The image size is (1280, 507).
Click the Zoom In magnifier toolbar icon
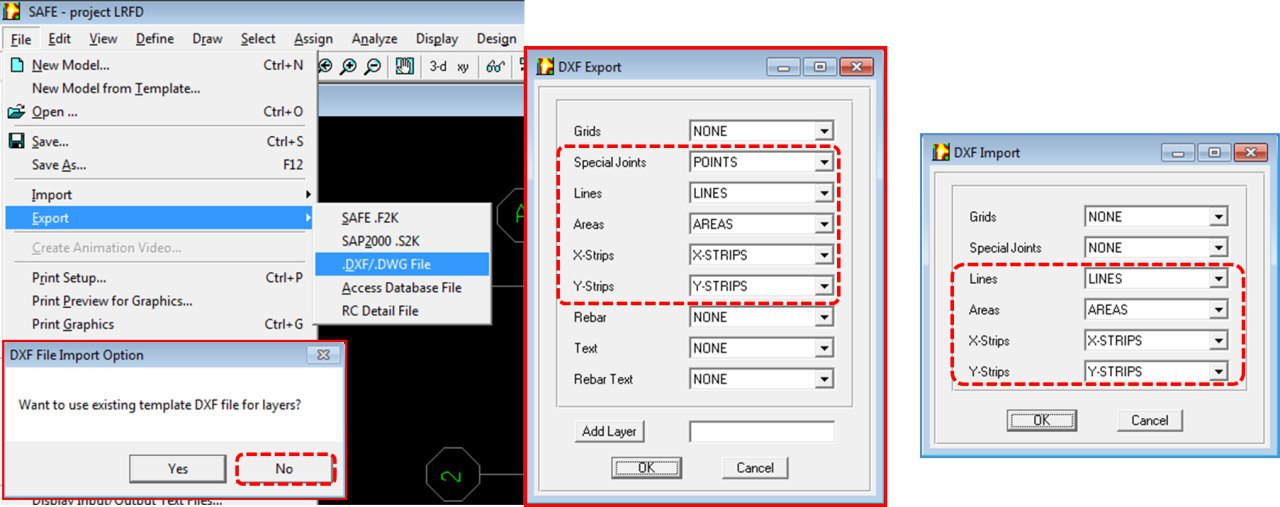pos(347,67)
